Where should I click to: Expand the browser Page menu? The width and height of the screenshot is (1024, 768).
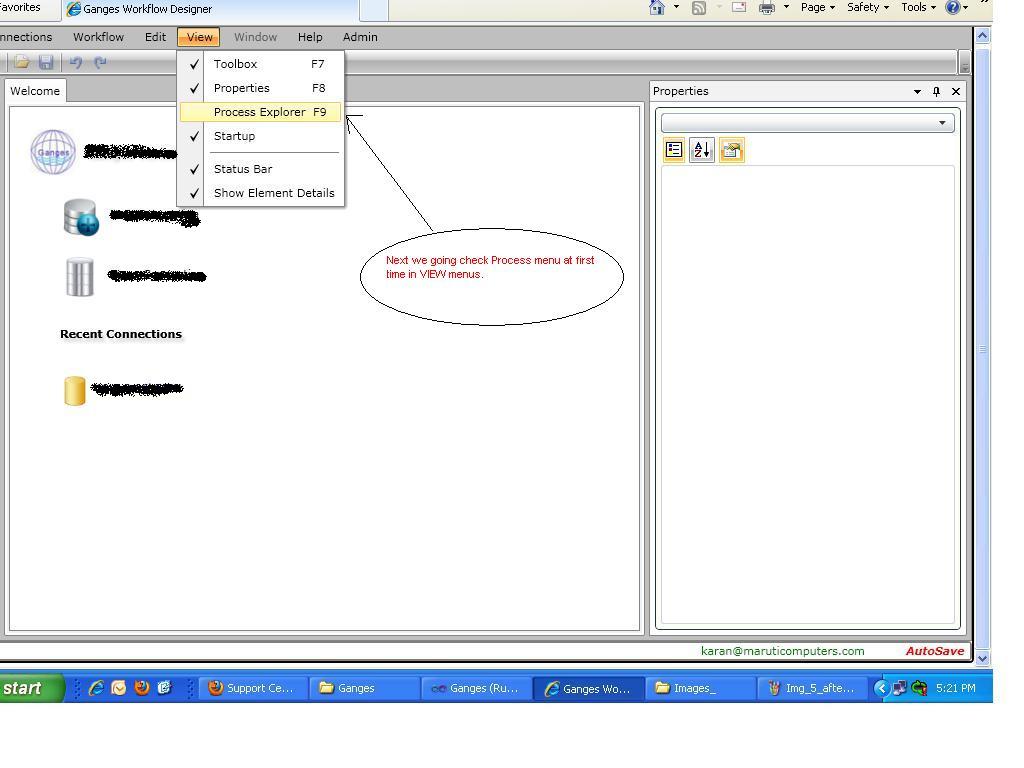[818, 7]
